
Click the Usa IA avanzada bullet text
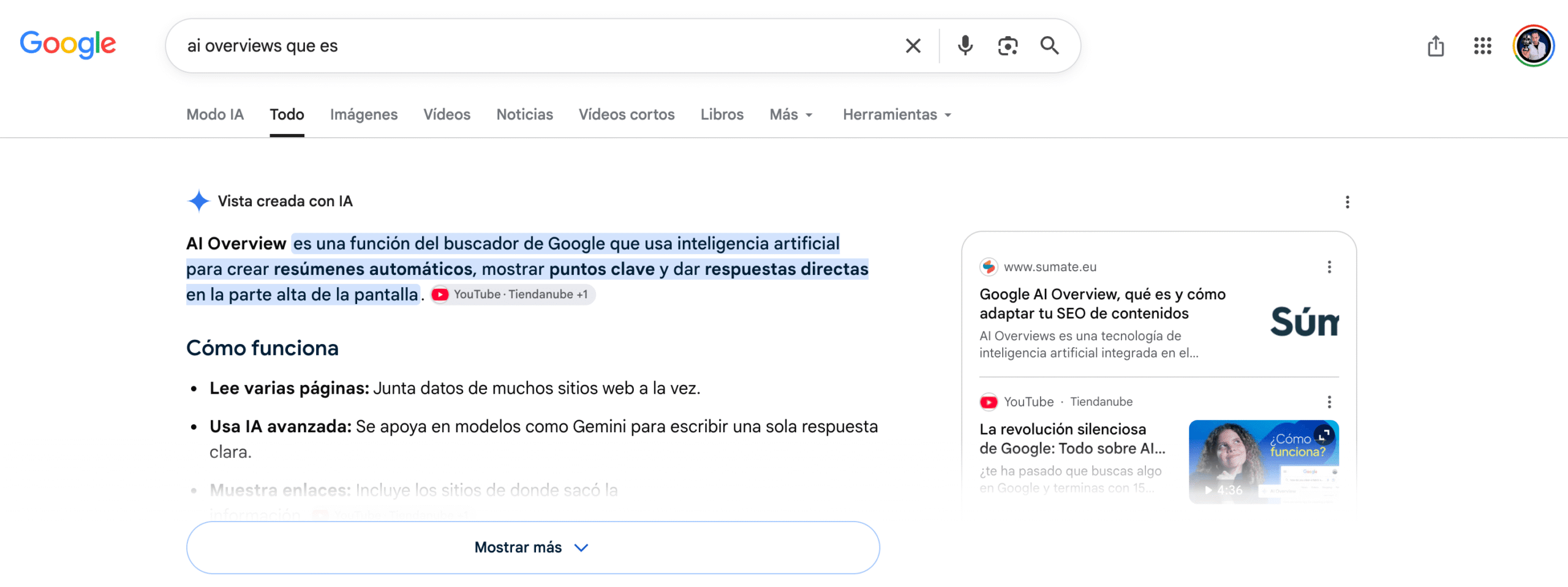[x=543, y=439]
